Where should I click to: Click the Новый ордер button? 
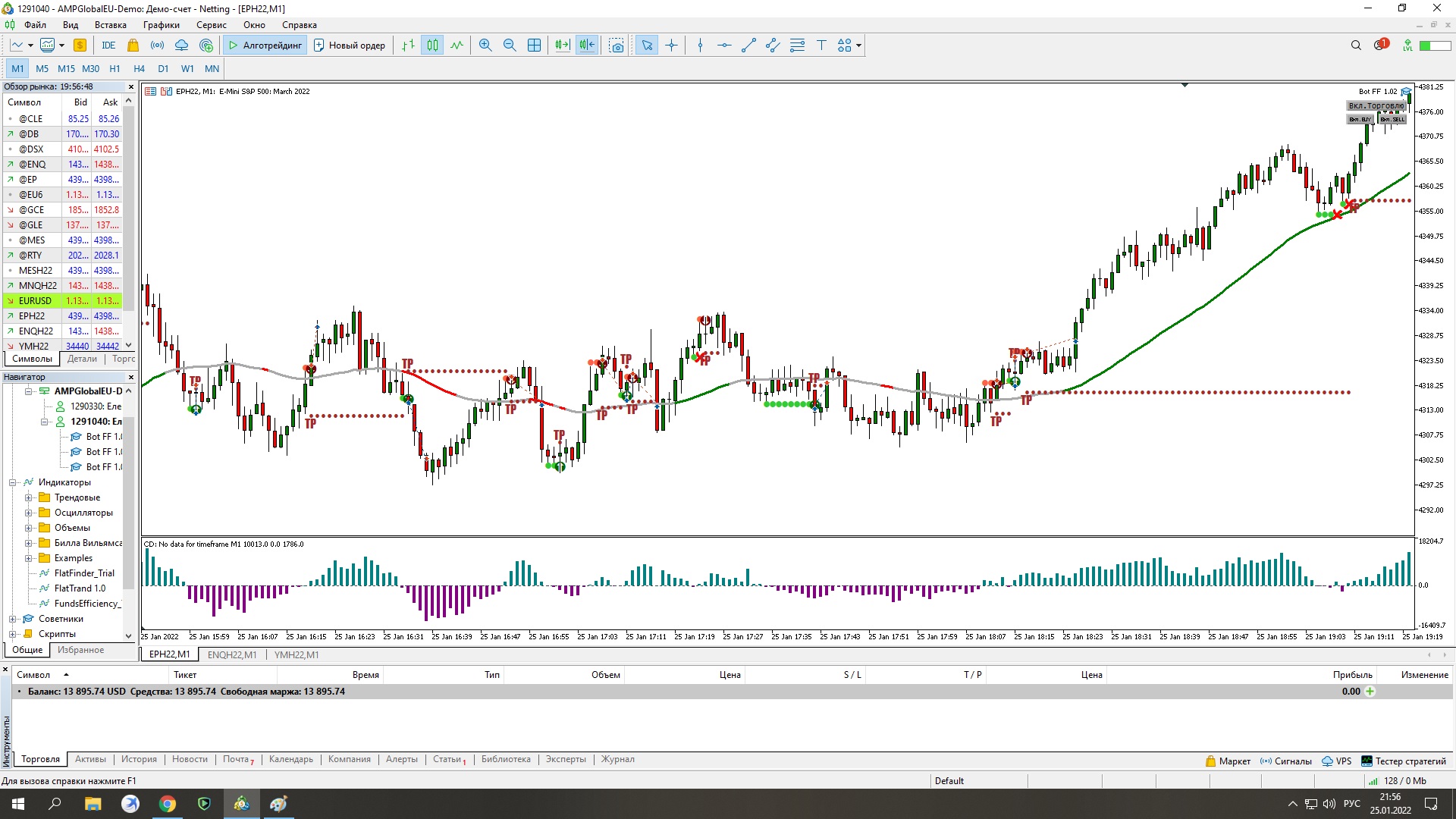tap(350, 45)
